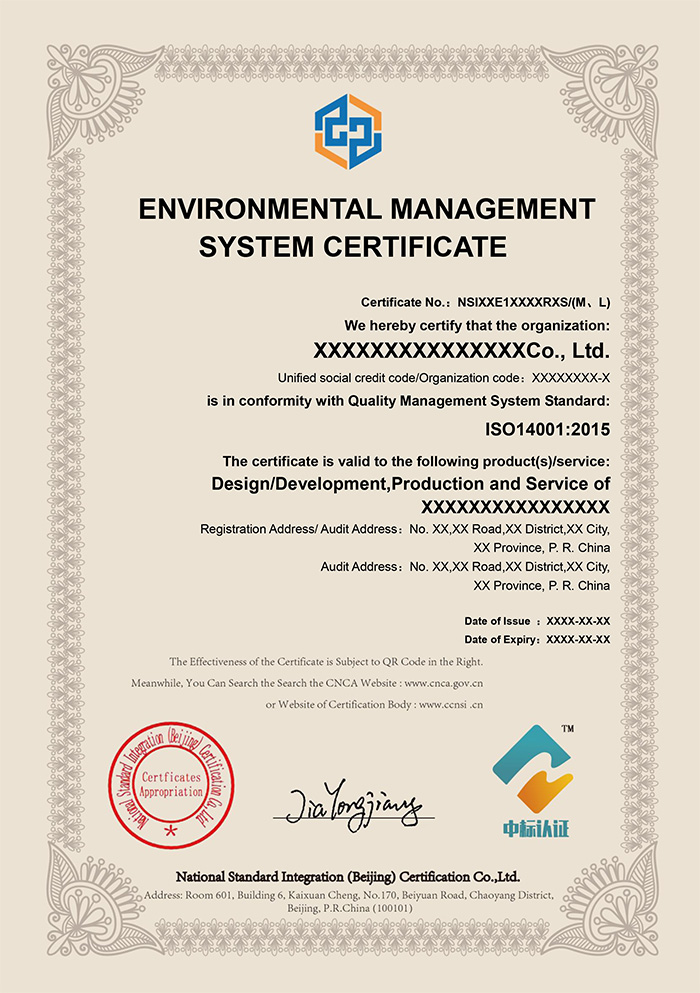The image size is (700, 993).
Task: Click 'We hereby certify that the organization' text
Action: coord(477,326)
